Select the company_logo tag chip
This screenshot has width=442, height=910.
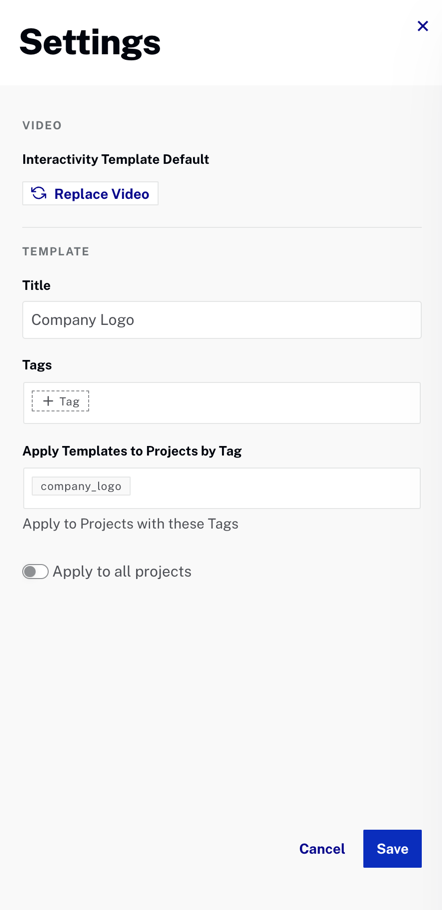[81, 486]
